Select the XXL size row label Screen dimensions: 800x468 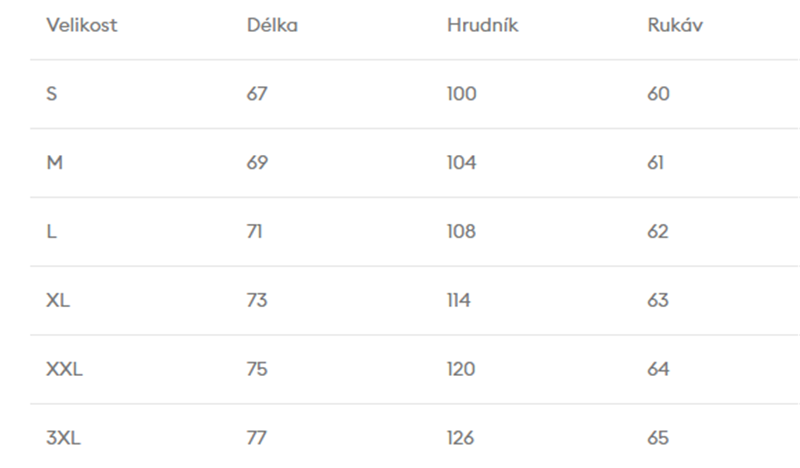point(65,369)
